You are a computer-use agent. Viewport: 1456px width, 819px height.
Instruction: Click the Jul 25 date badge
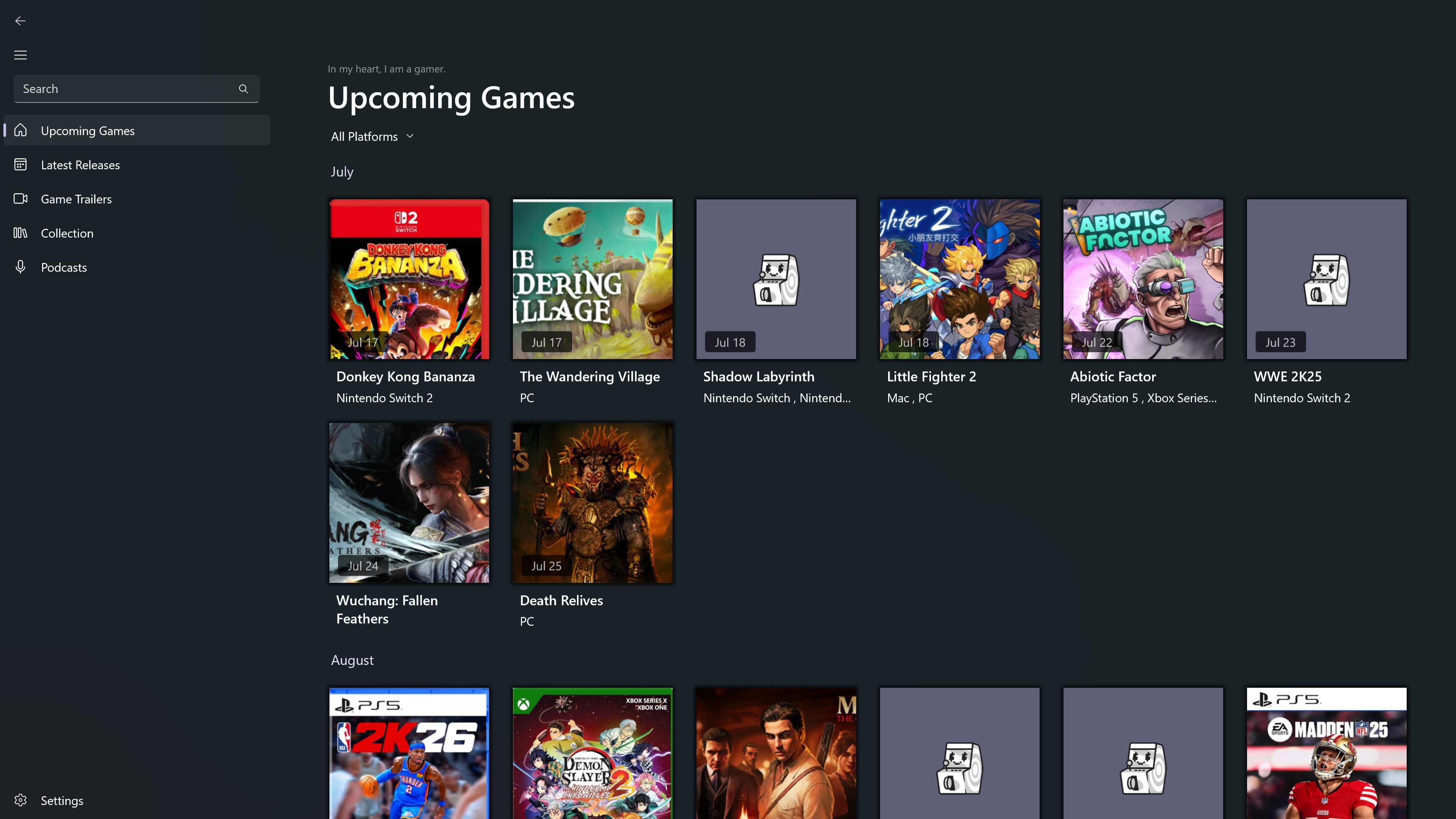(x=546, y=565)
